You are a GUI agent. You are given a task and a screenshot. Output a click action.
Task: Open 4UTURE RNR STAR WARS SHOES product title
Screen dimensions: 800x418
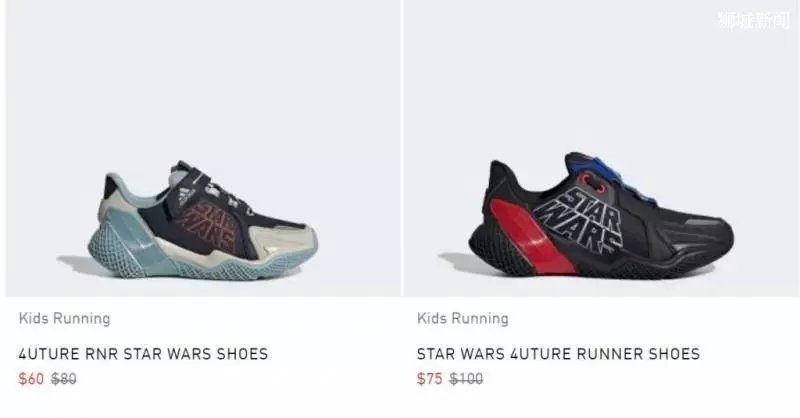pyautogui.click(x=143, y=354)
